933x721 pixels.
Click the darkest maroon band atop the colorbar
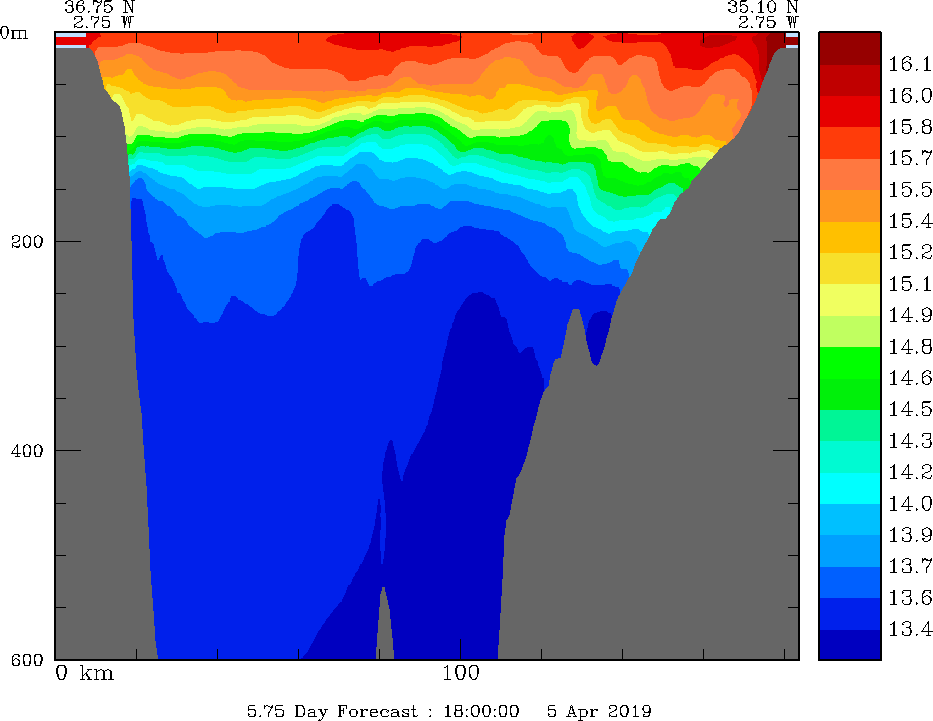coord(849,48)
